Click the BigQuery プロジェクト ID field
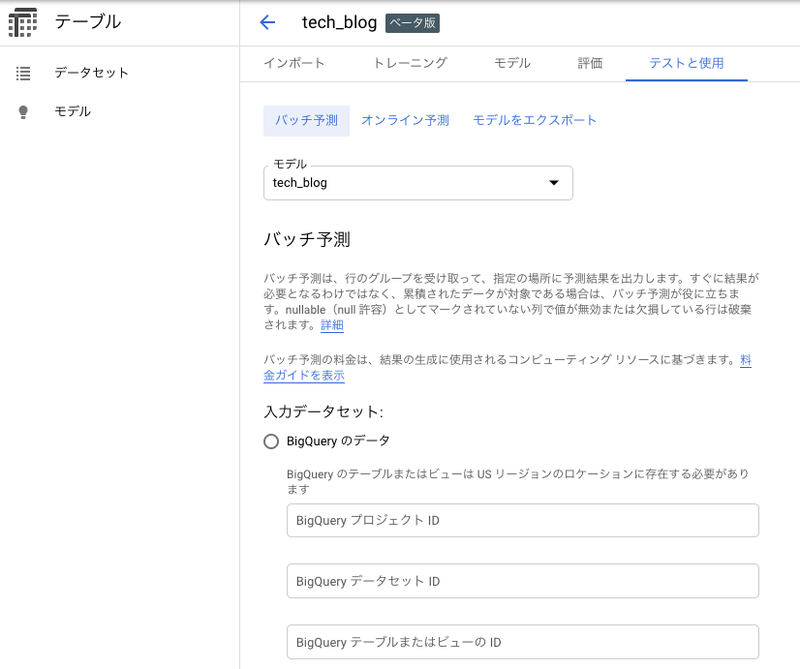Screen dimensions: 800x669 [x=522, y=521]
